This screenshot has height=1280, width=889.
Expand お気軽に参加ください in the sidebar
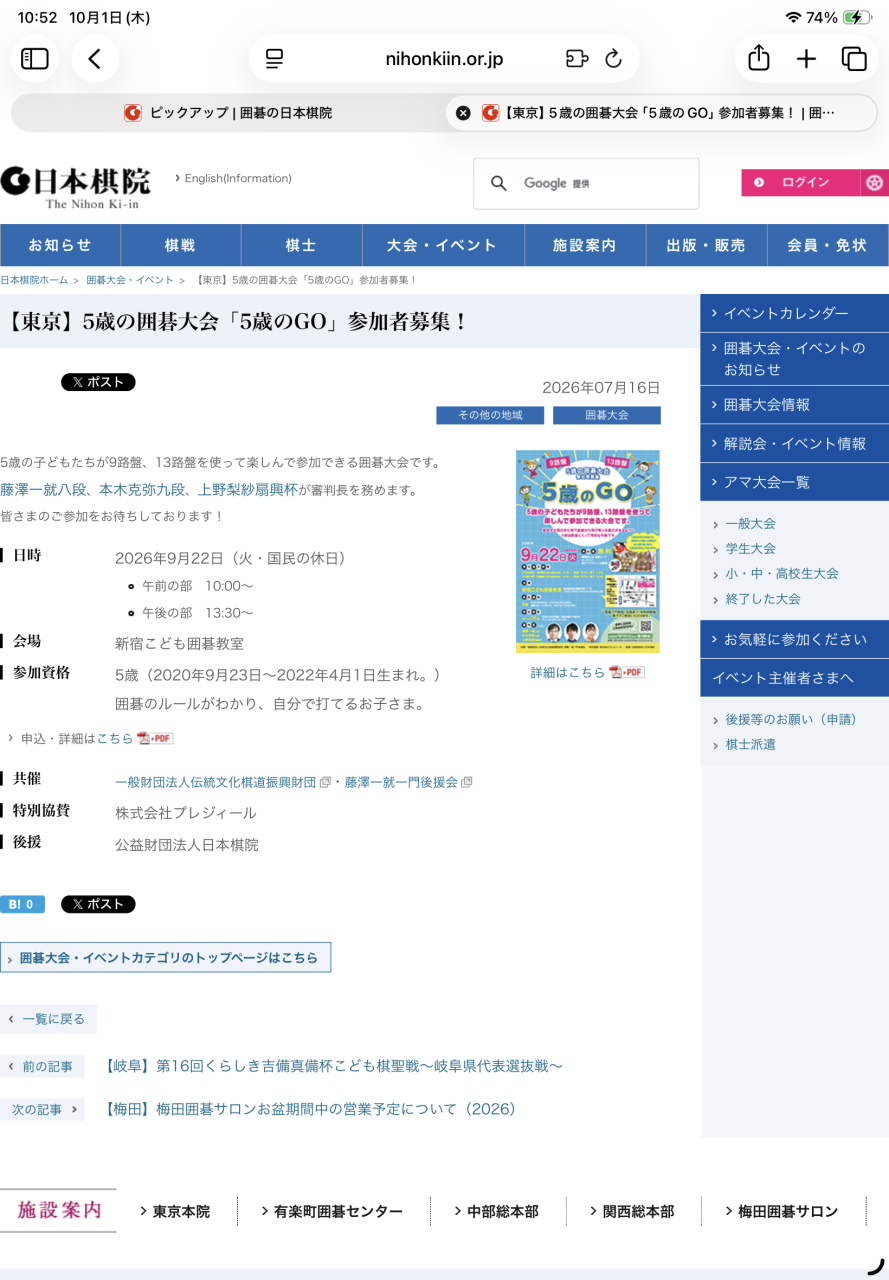pos(795,639)
